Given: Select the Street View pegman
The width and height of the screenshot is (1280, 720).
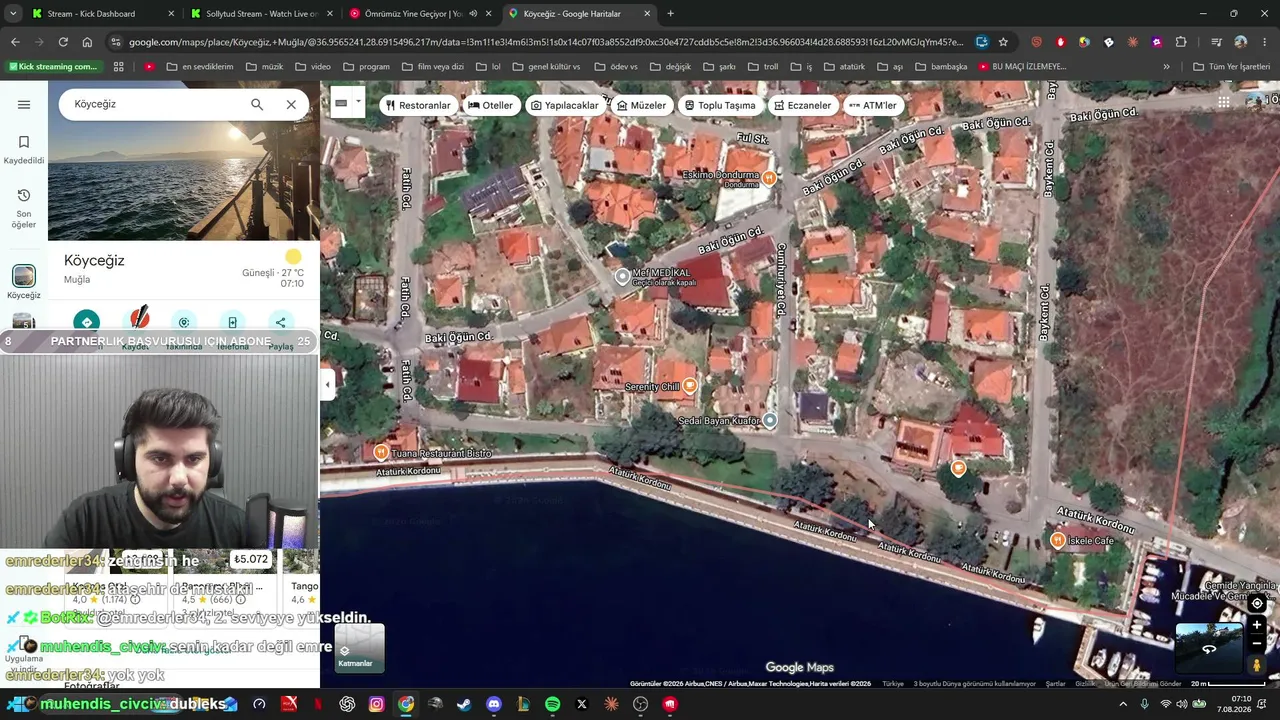Looking at the screenshot, I should coord(1257,665).
